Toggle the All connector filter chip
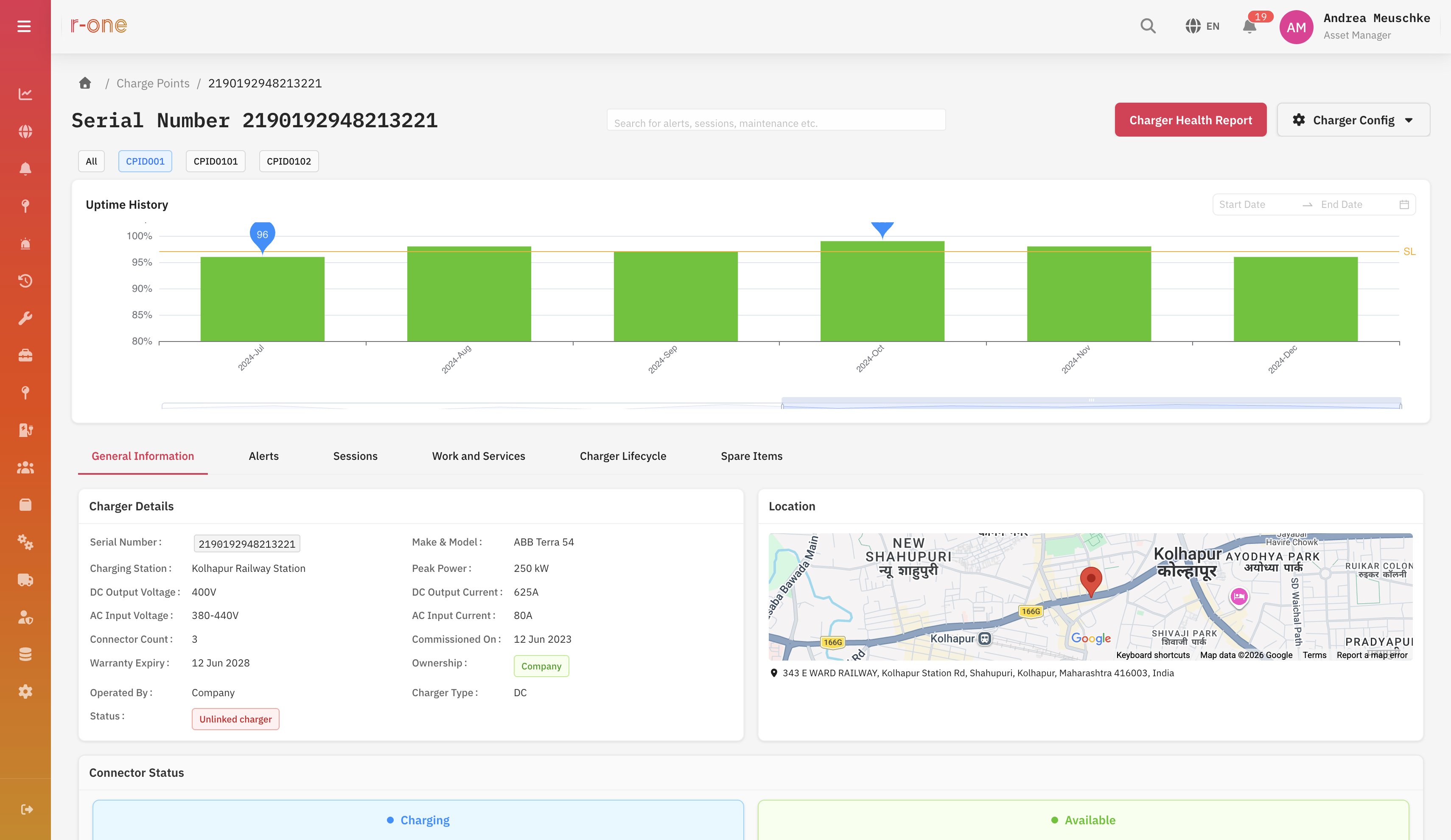The height and width of the screenshot is (840, 1451). pos(92,161)
